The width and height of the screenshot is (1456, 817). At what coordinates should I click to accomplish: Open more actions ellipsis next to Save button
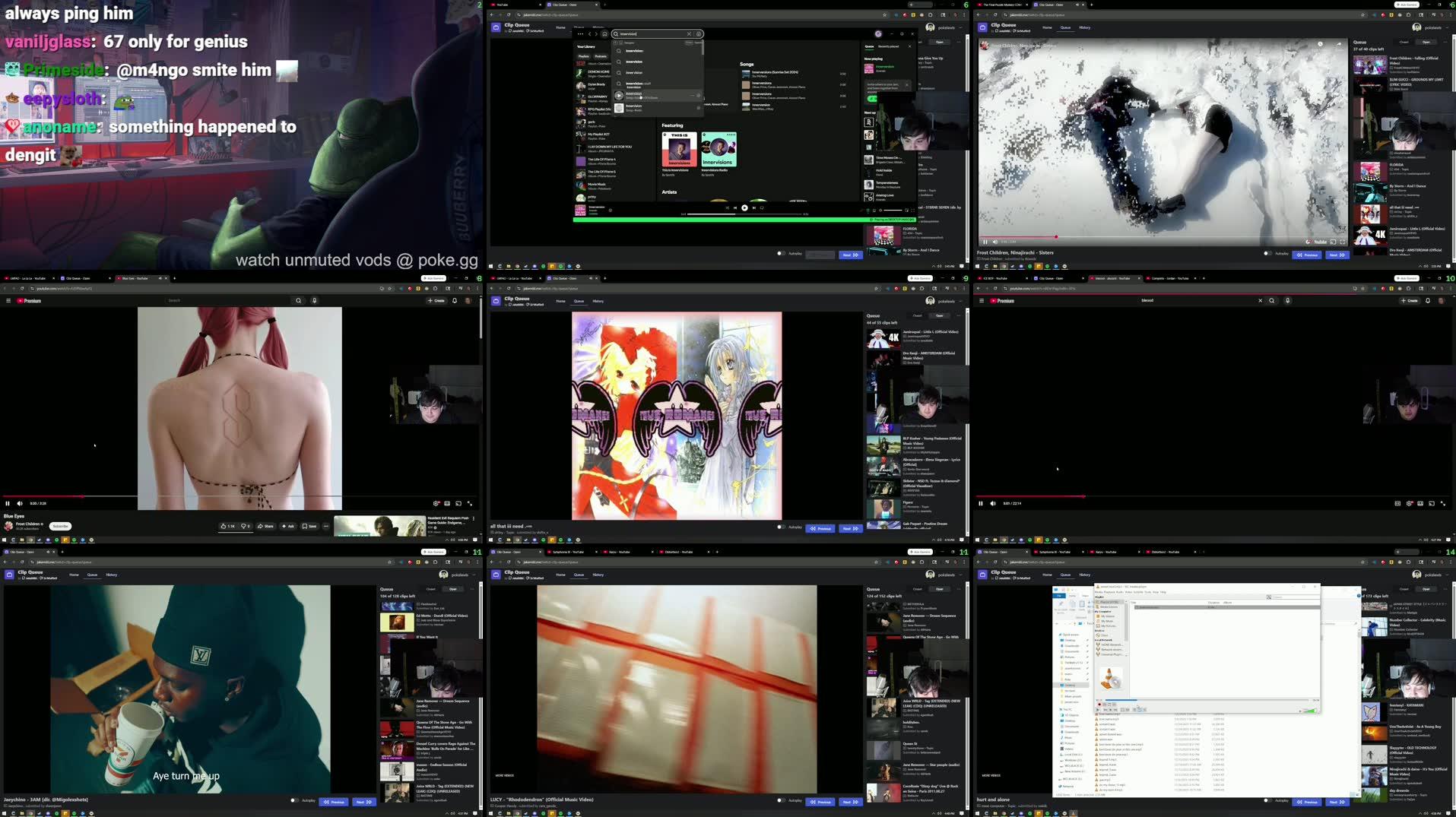click(326, 526)
